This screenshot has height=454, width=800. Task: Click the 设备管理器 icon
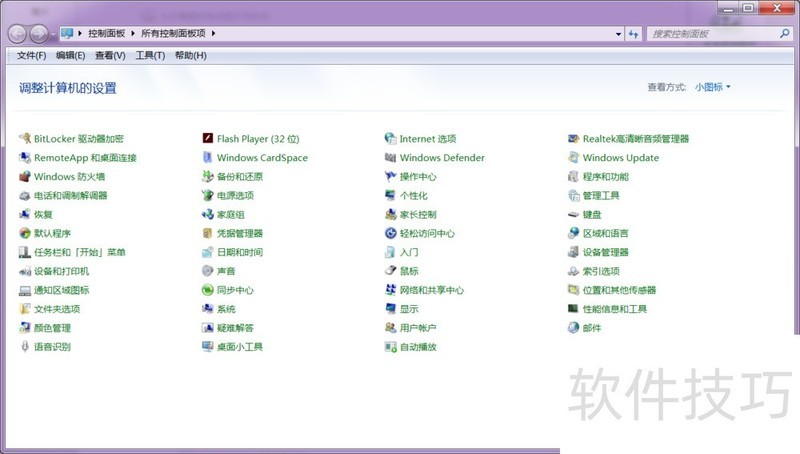click(x=573, y=252)
